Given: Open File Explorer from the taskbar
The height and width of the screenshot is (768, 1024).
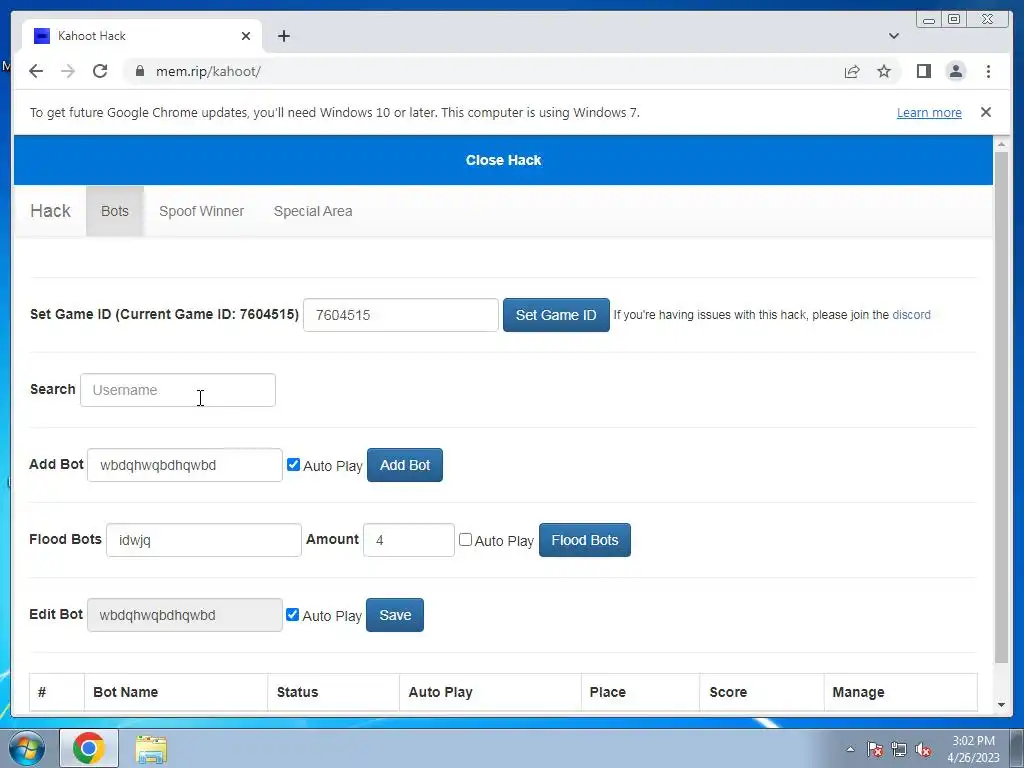Looking at the screenshot, I should [x=151, y=748].
